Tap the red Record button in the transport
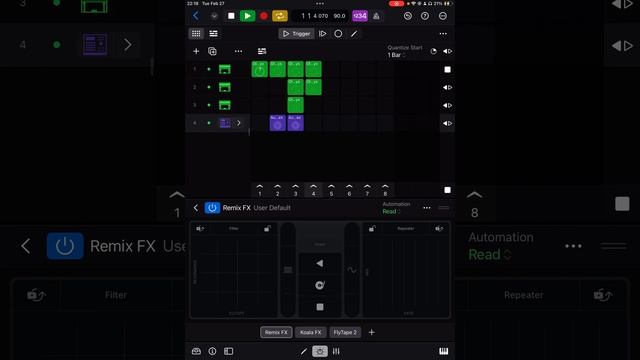640x360 pixels. point(264,16)
